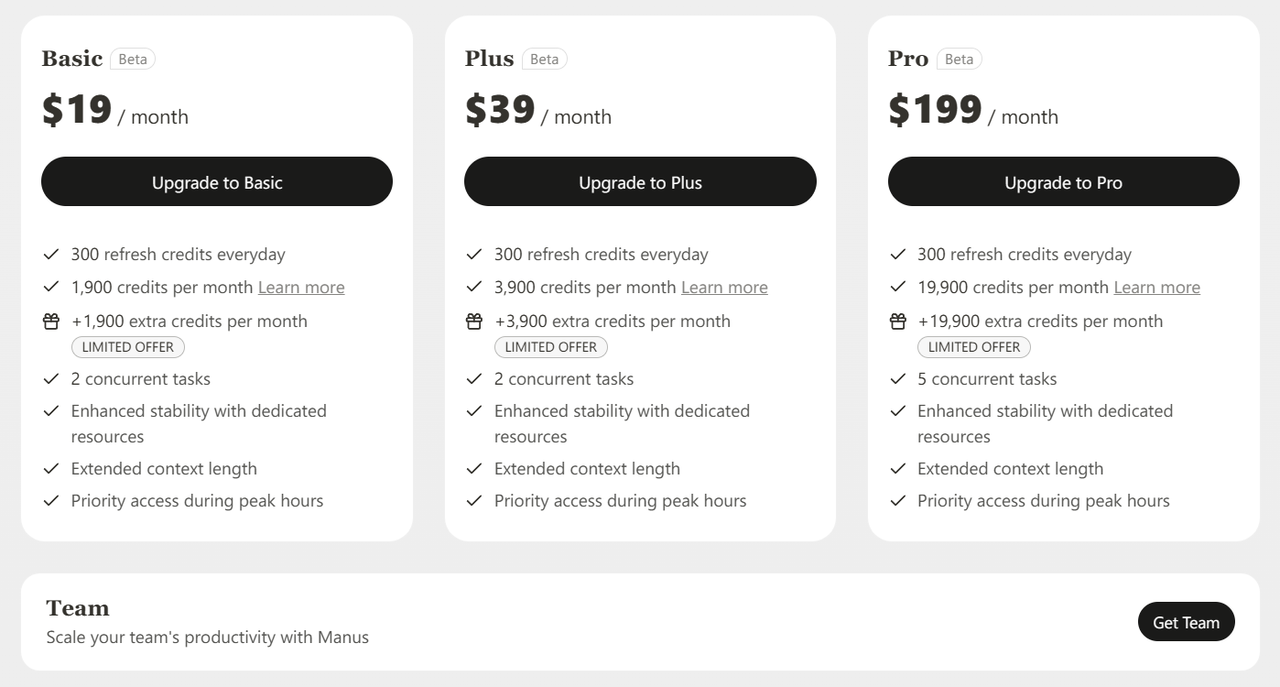Click Pro plan's LIMITED OFFER badge

coord(974,347)
